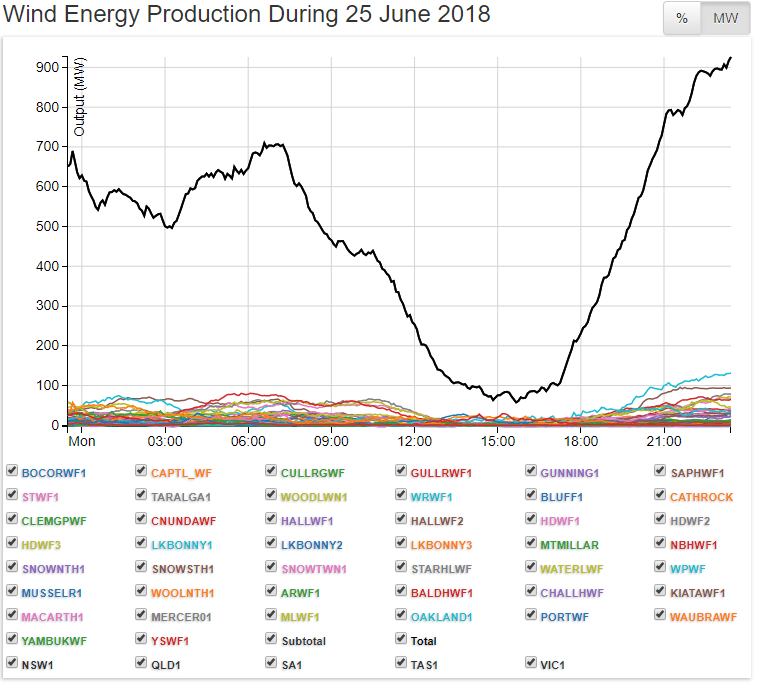Hide the WAUBRAWF series using its checkbox
The image size is (758, 684).
point(661,614)
